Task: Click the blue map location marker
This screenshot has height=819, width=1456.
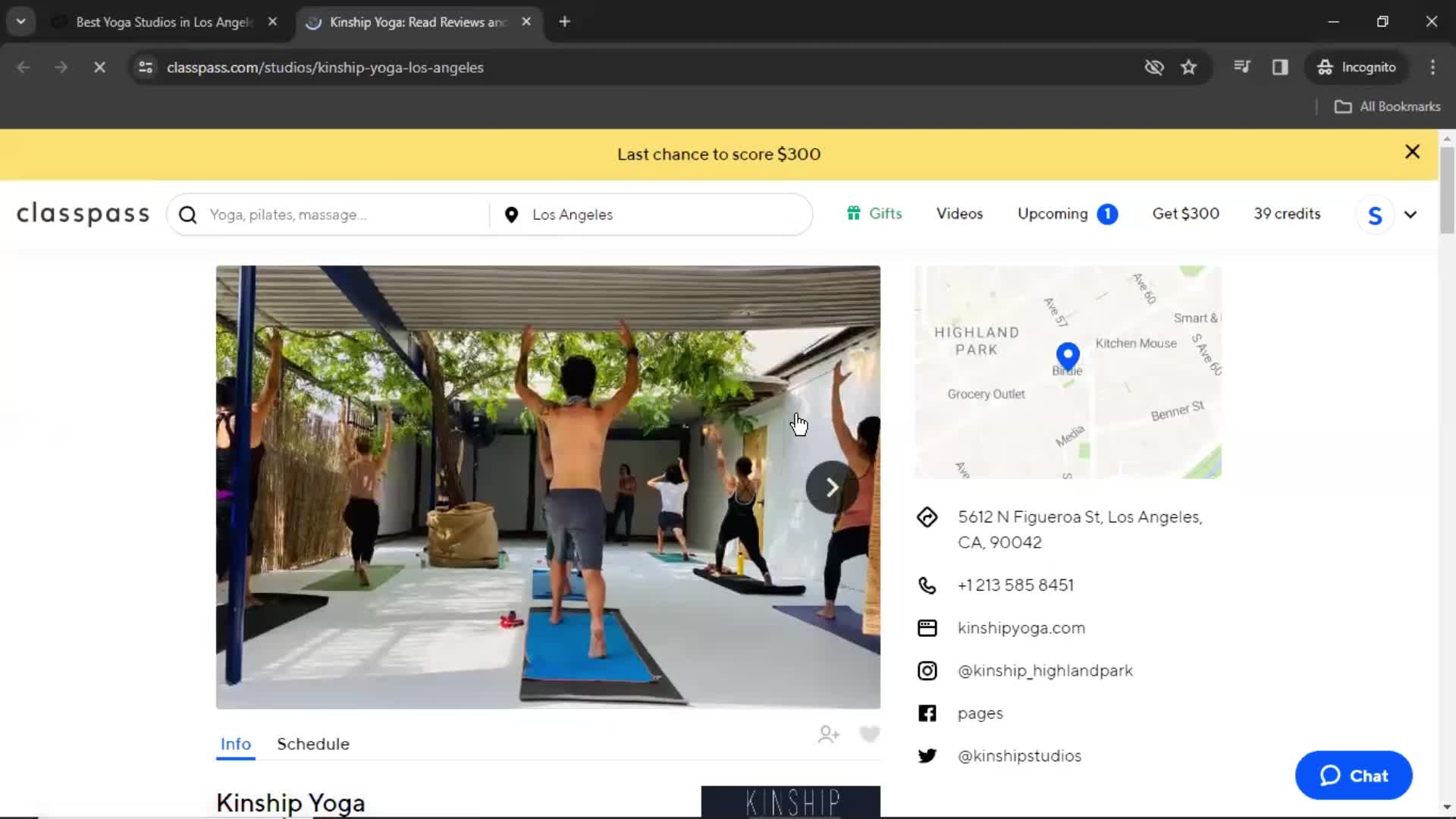Action: coord(1068,355)
